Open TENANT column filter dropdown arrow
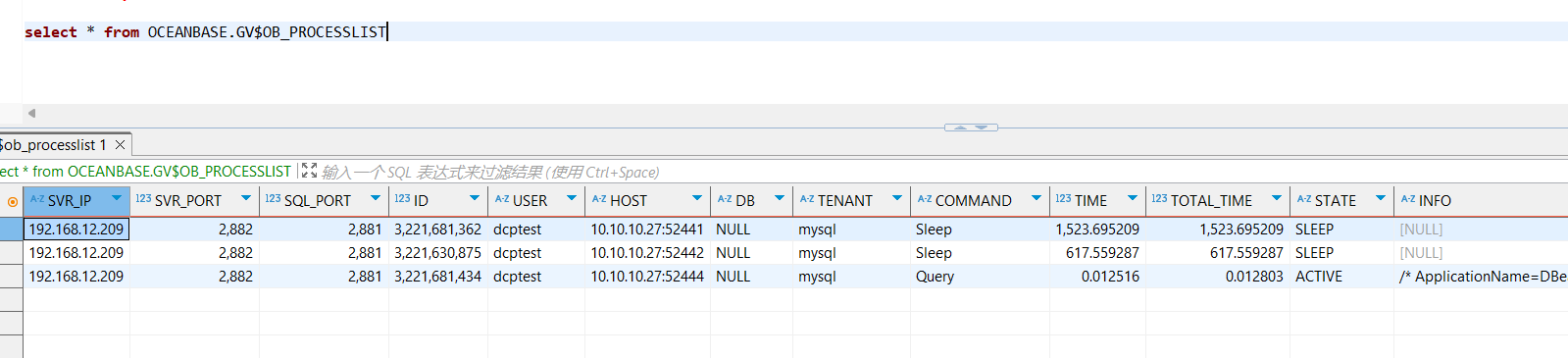Screen dimensions: 1568x358 (897, 199)
